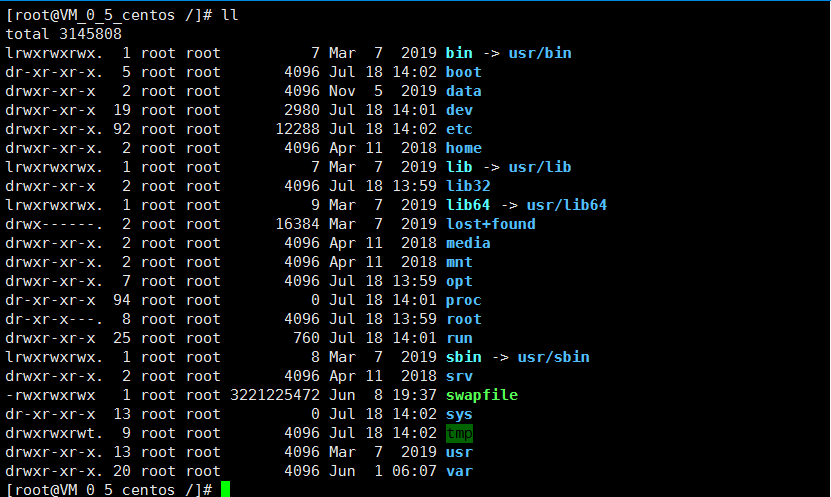831x497 pixels.
Task: Click the var directory name
Action: 459,471
